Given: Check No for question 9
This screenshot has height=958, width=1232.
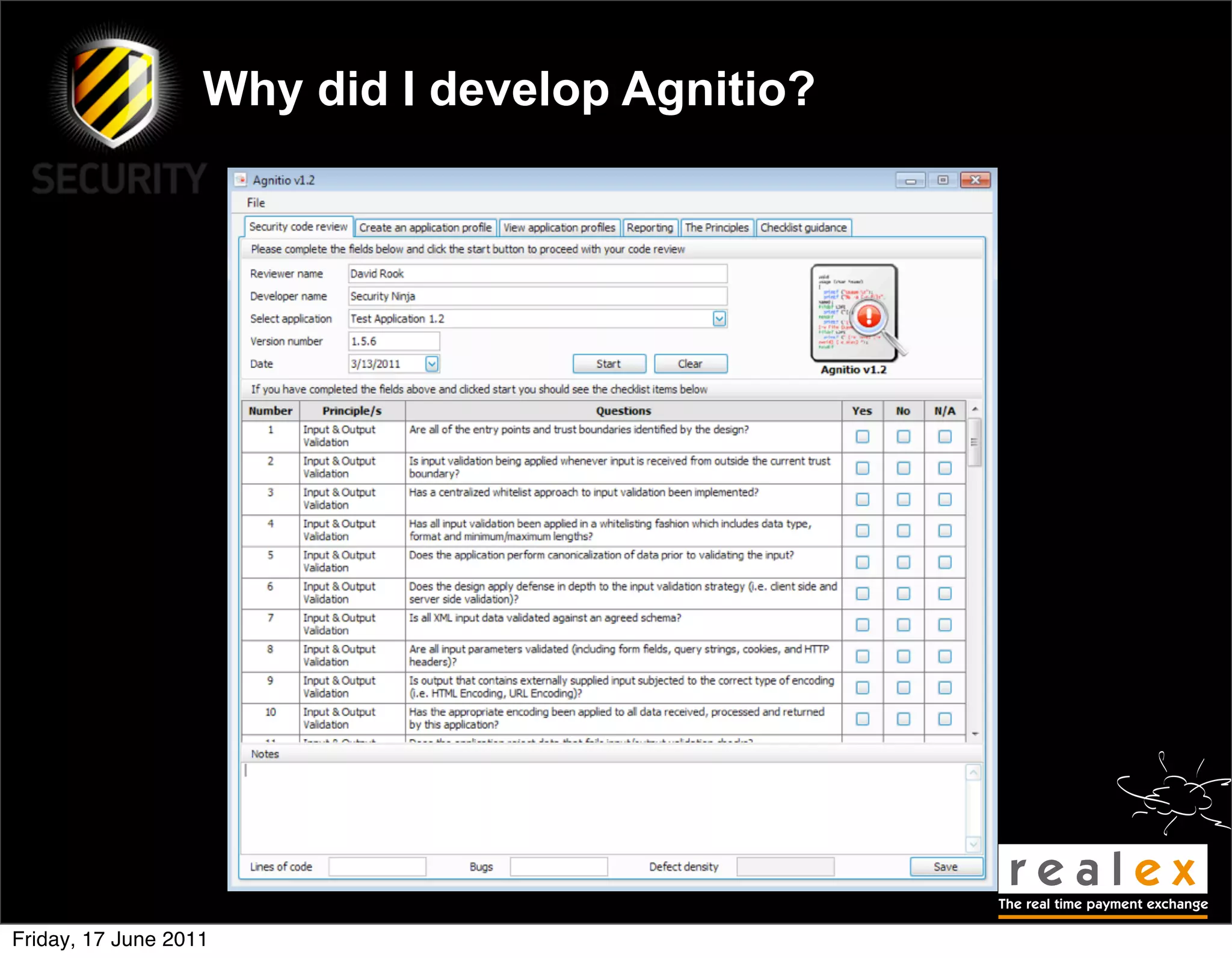Looking at the screenshot, I should (903, 687).
